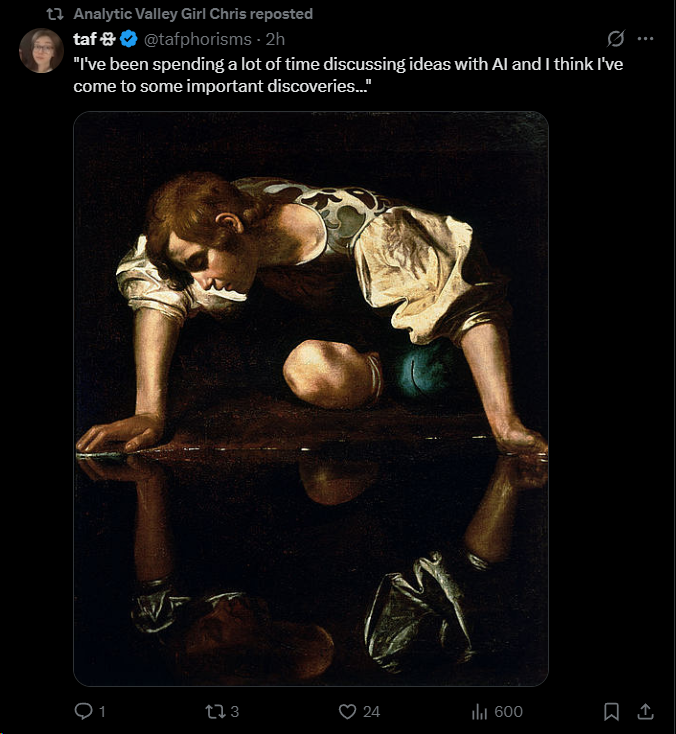This screenshot has width=676, height=734.
Task: Open the tweet via the "2h" timestamp
Action: coord(275,40)
